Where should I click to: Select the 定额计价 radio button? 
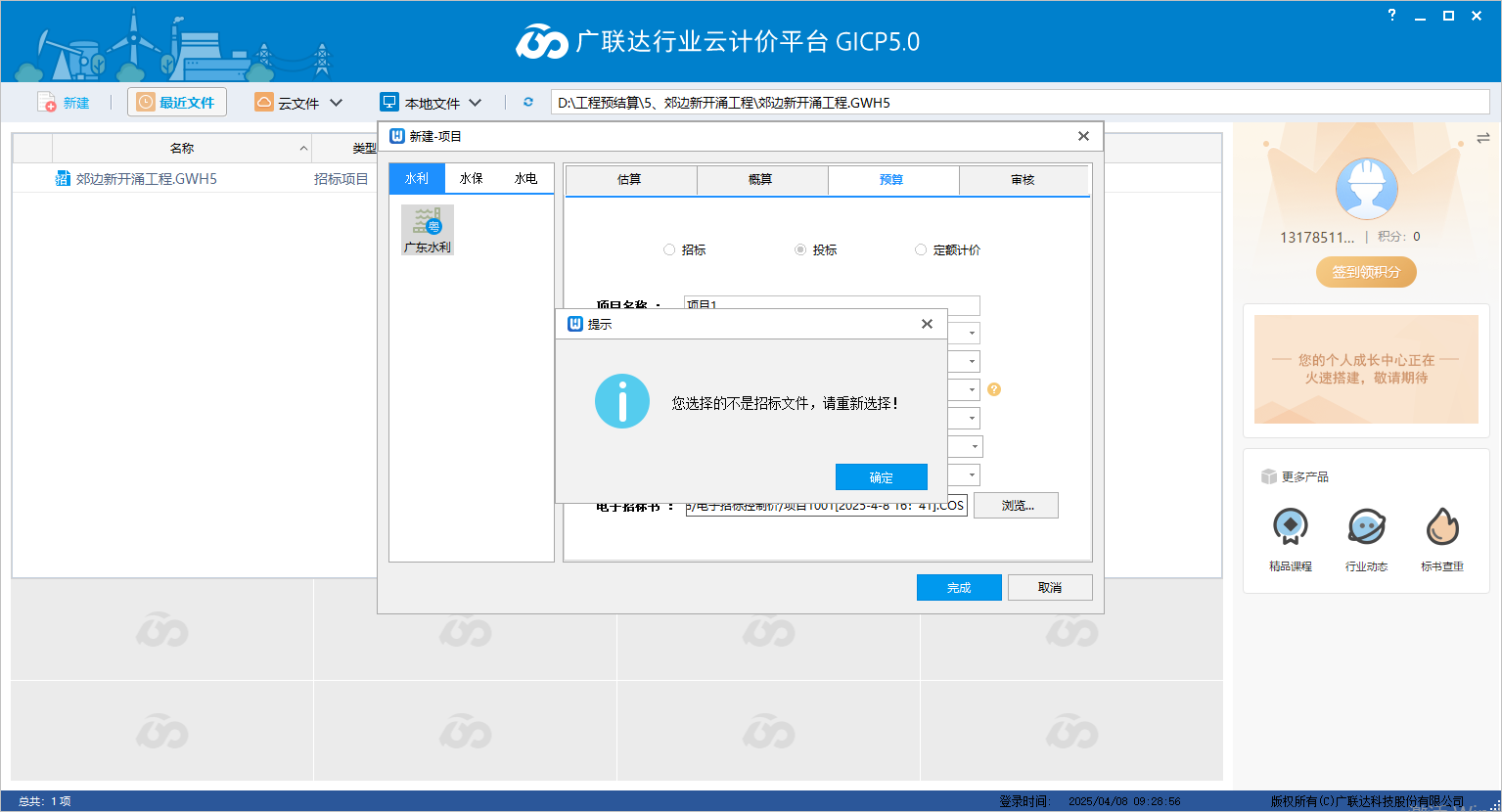point(921,250)
